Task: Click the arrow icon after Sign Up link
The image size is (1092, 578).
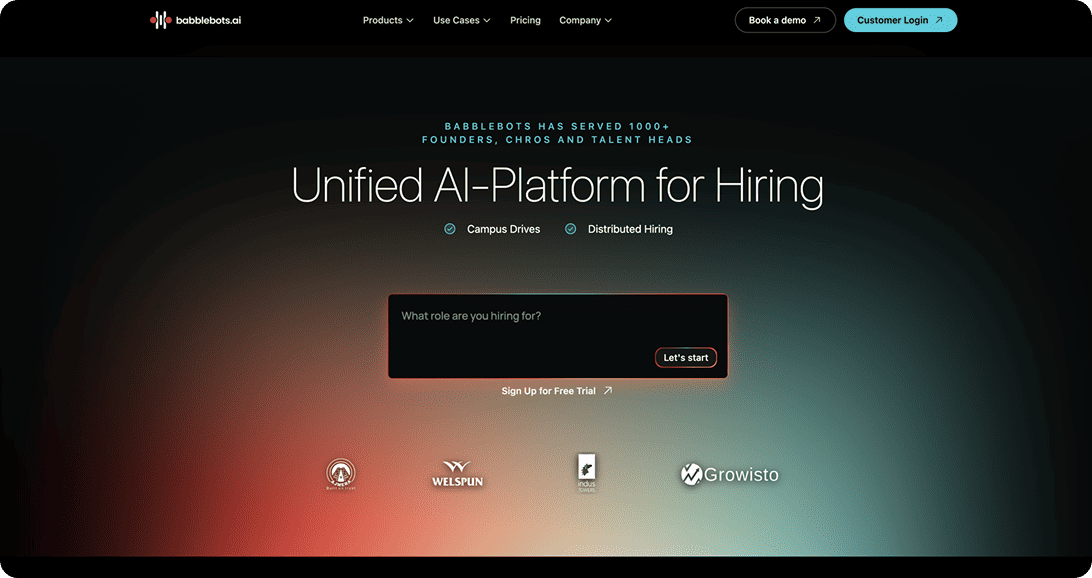Action: pos(608,391)
